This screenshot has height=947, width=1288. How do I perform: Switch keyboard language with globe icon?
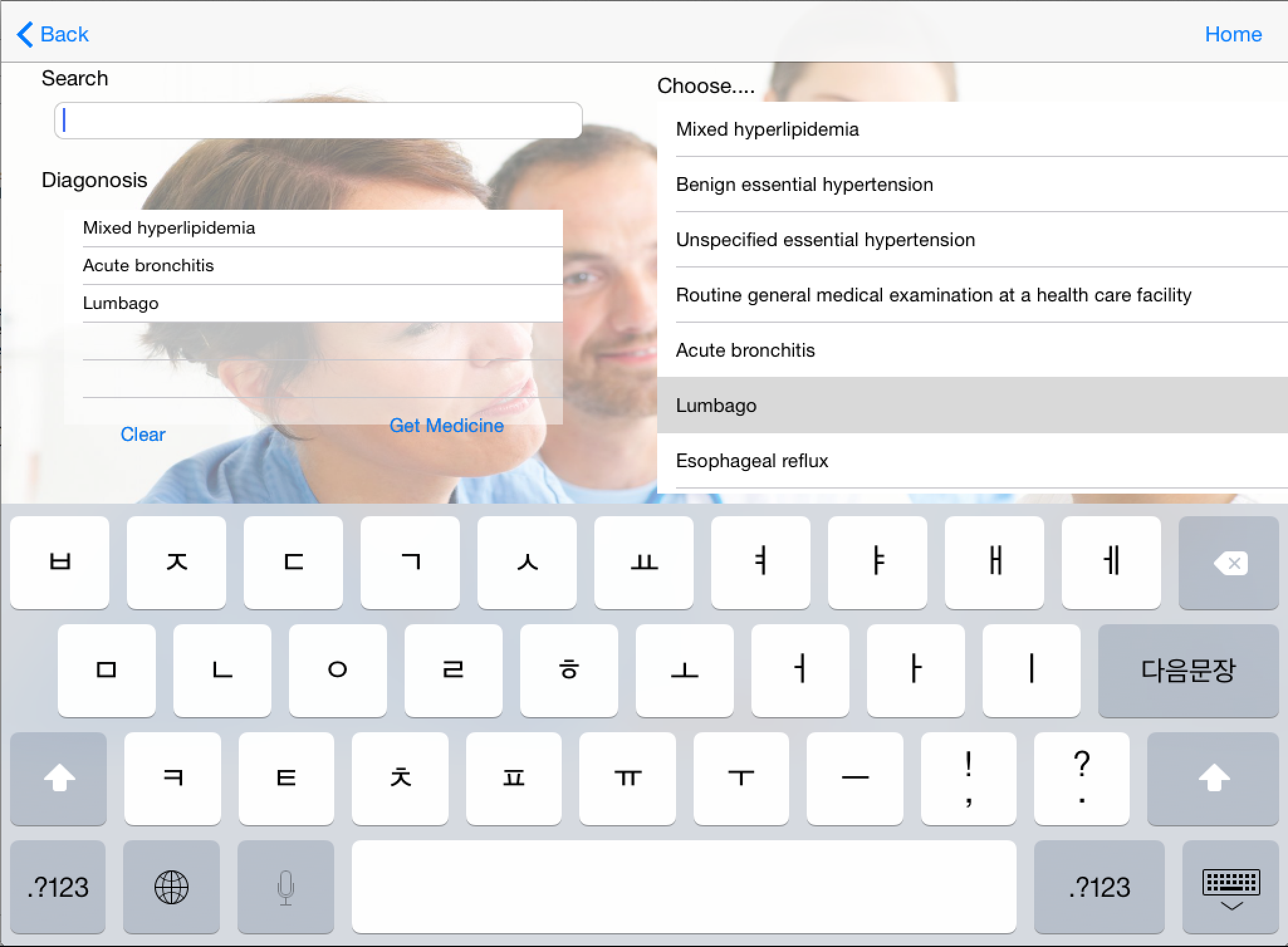click(x=171, y=887)
